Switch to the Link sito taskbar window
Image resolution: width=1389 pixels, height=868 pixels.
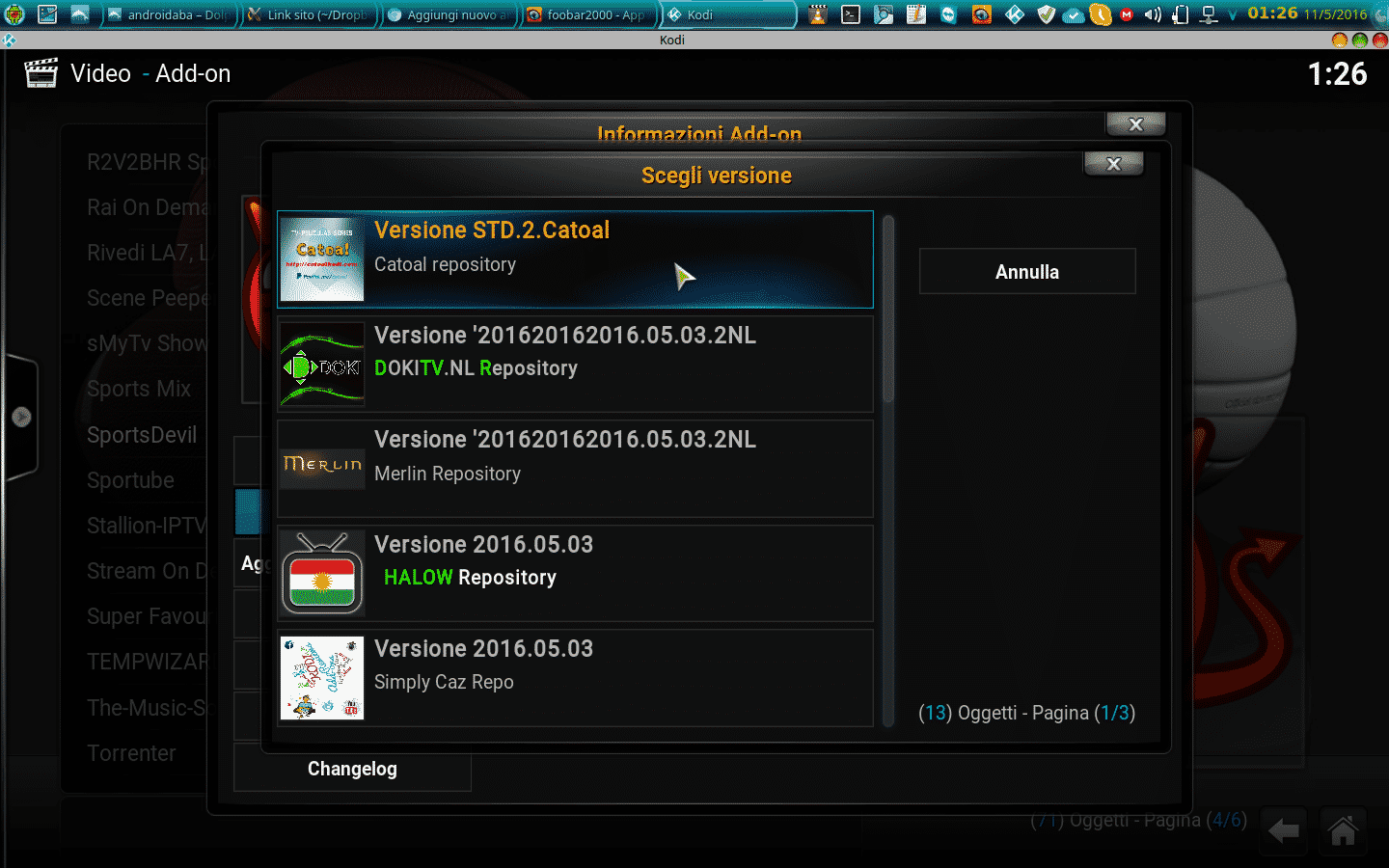click(x=309, y=14)
